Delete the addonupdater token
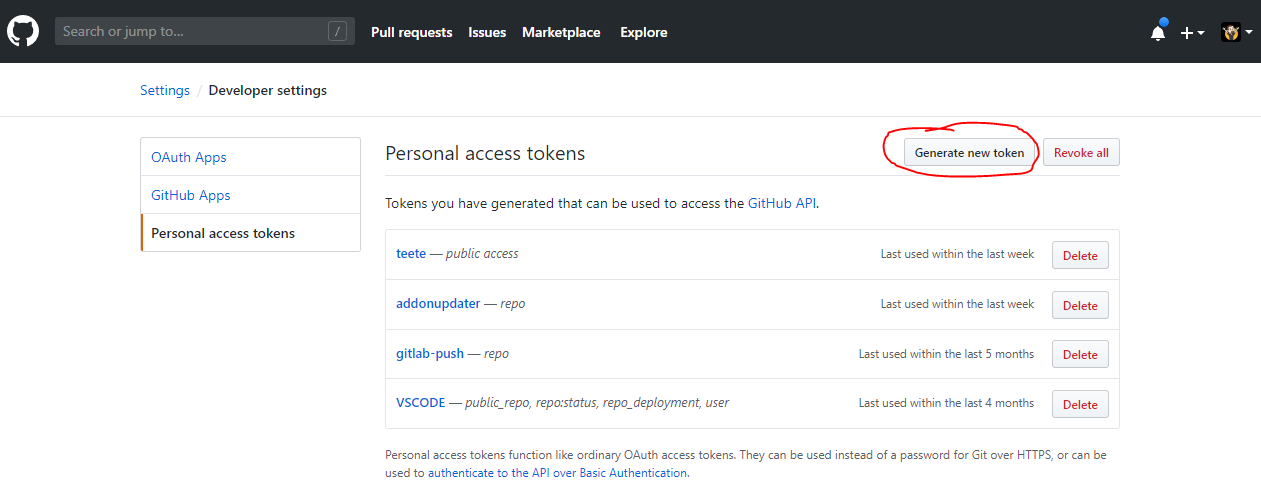 pos(1079,305)
